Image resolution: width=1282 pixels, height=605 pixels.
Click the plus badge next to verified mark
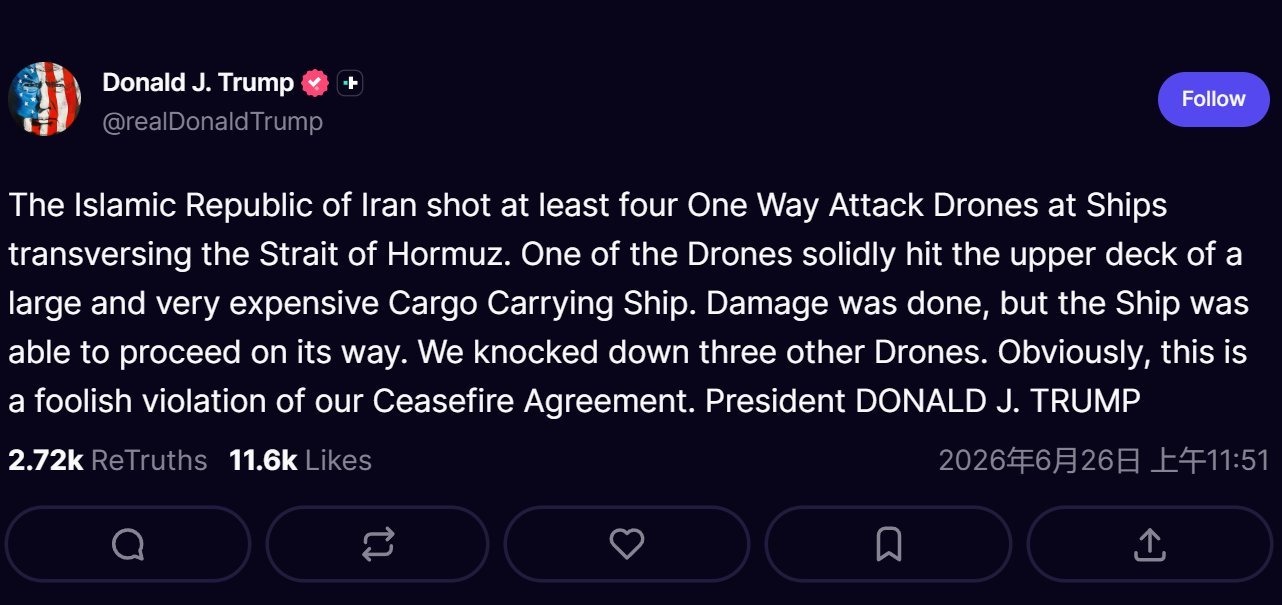coord(349,83)
